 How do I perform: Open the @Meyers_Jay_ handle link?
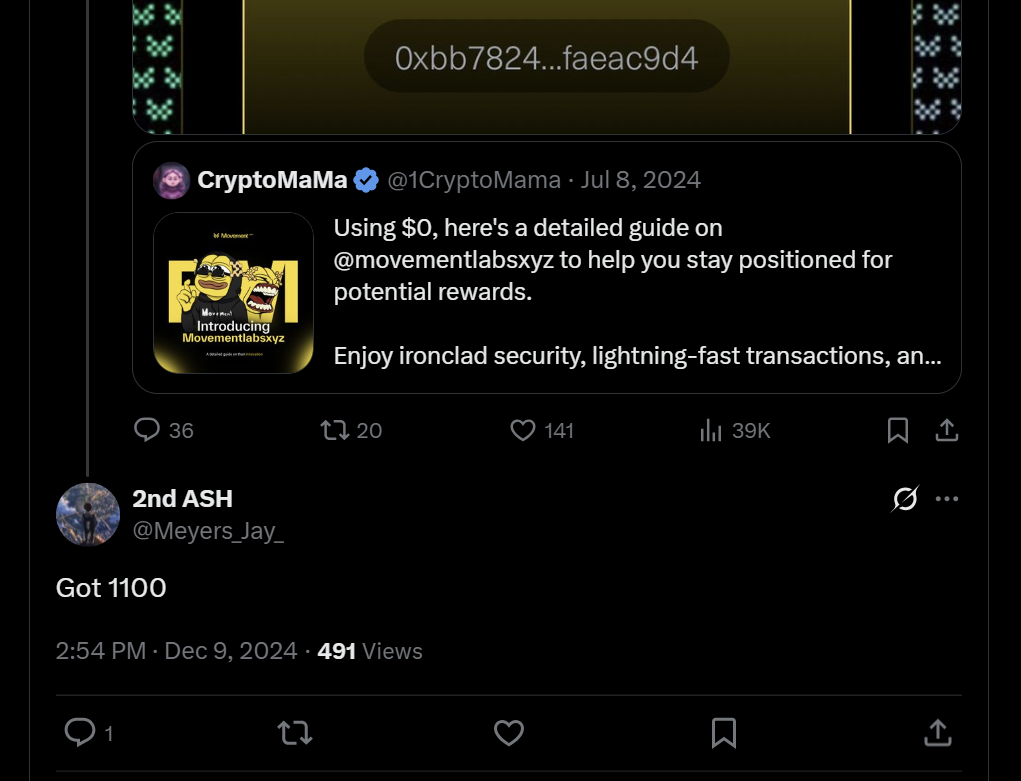tap(208, 531)
